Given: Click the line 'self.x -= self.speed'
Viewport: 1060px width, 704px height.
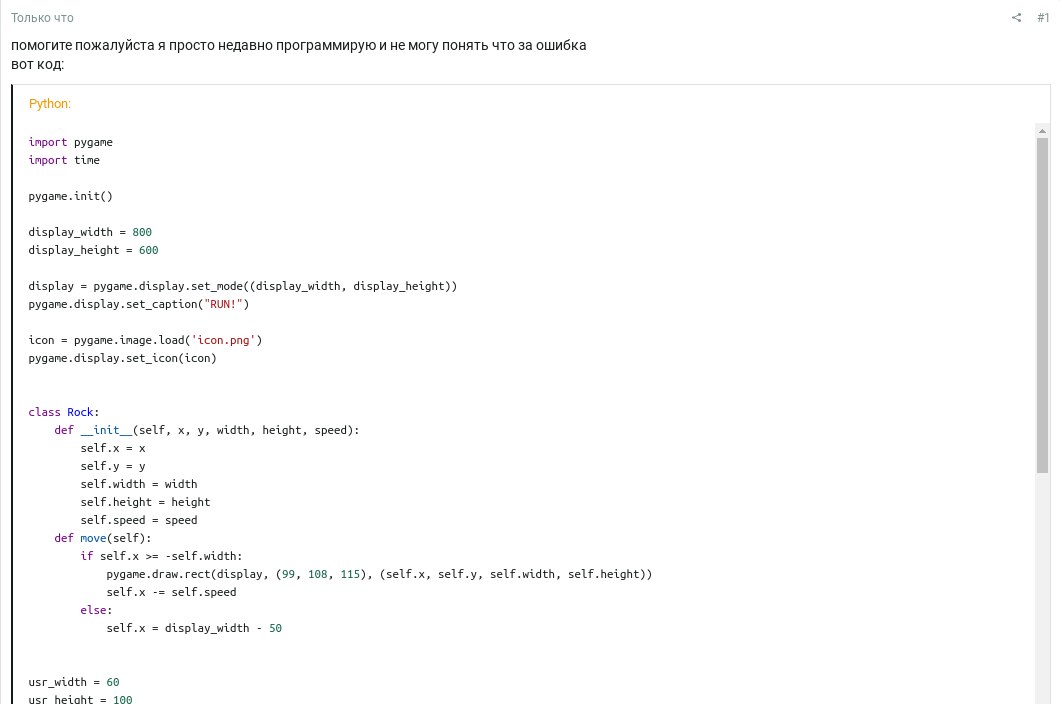Looking at the screenshot, I should pyautogui.click(x=171, y=592).
